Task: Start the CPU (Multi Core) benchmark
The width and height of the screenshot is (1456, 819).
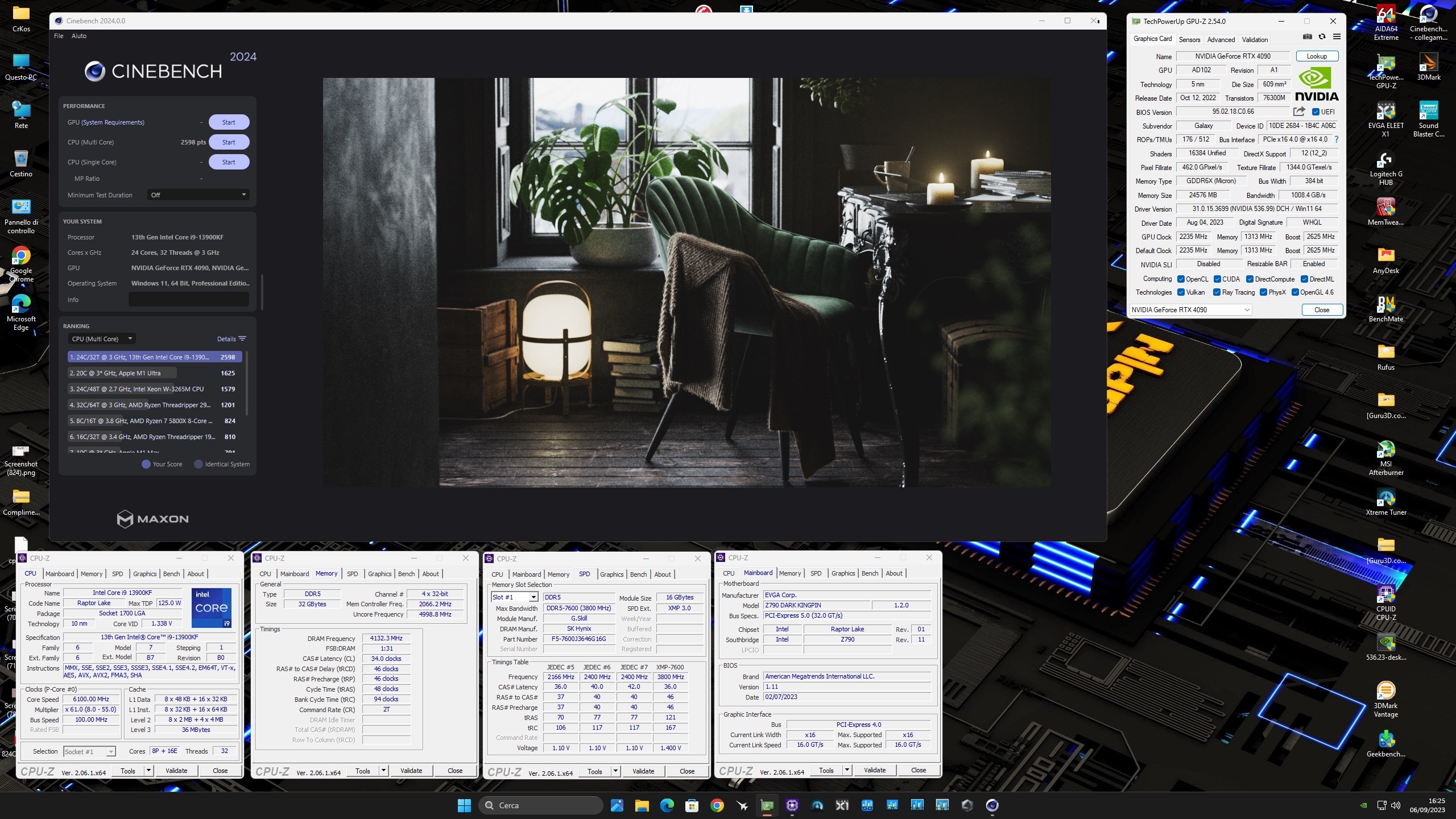Action: (229, 142)
